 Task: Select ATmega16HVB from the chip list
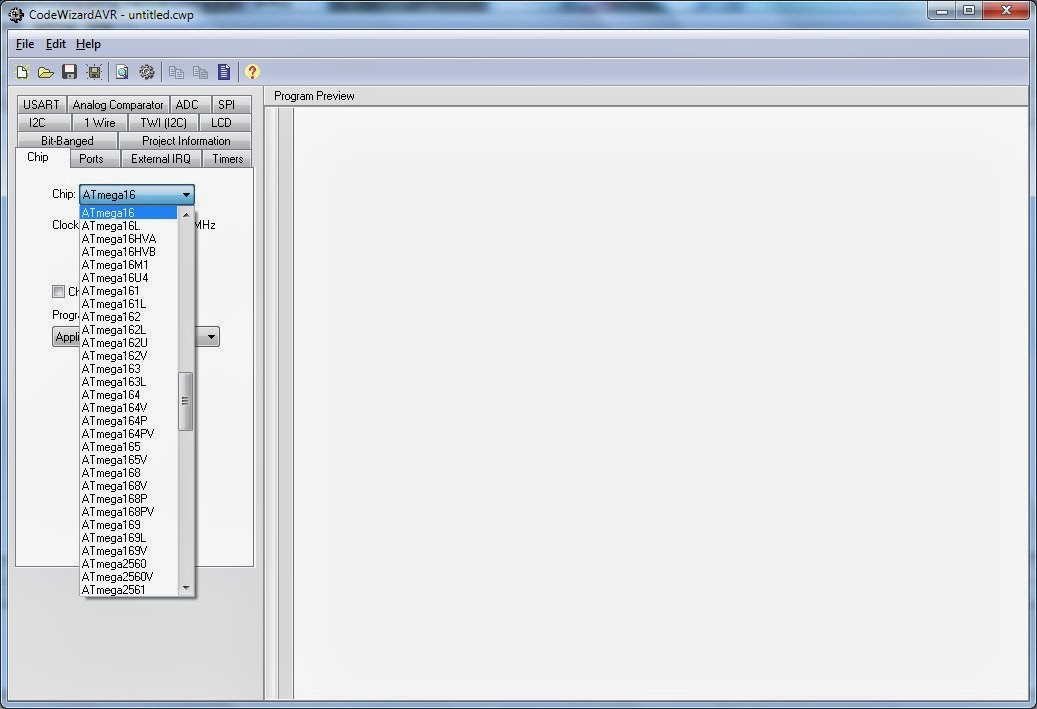[128, 252]
